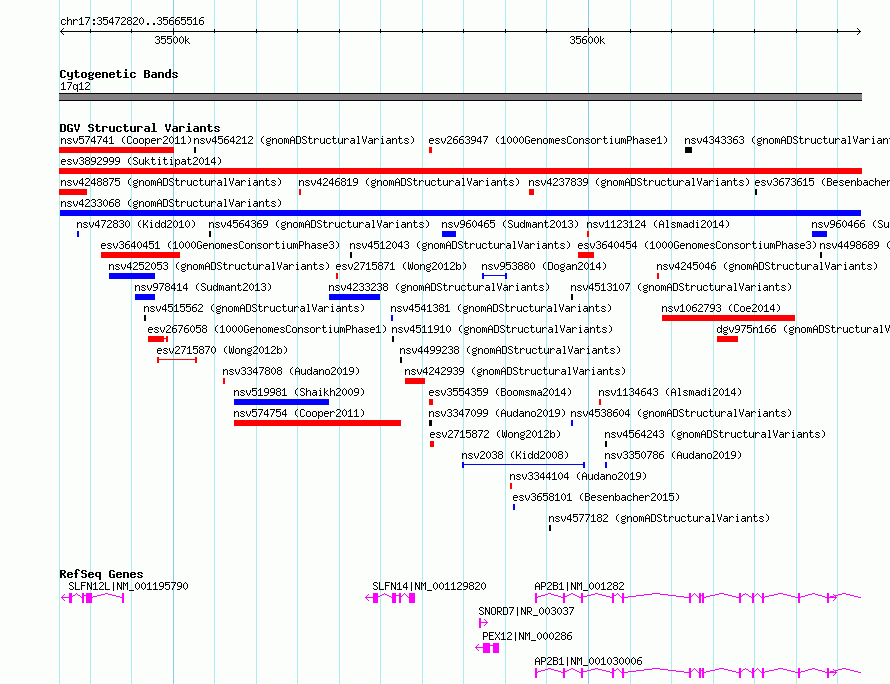Click the blue nsv4252053 variant bar

pyautogui.click(x=132, y=276)
